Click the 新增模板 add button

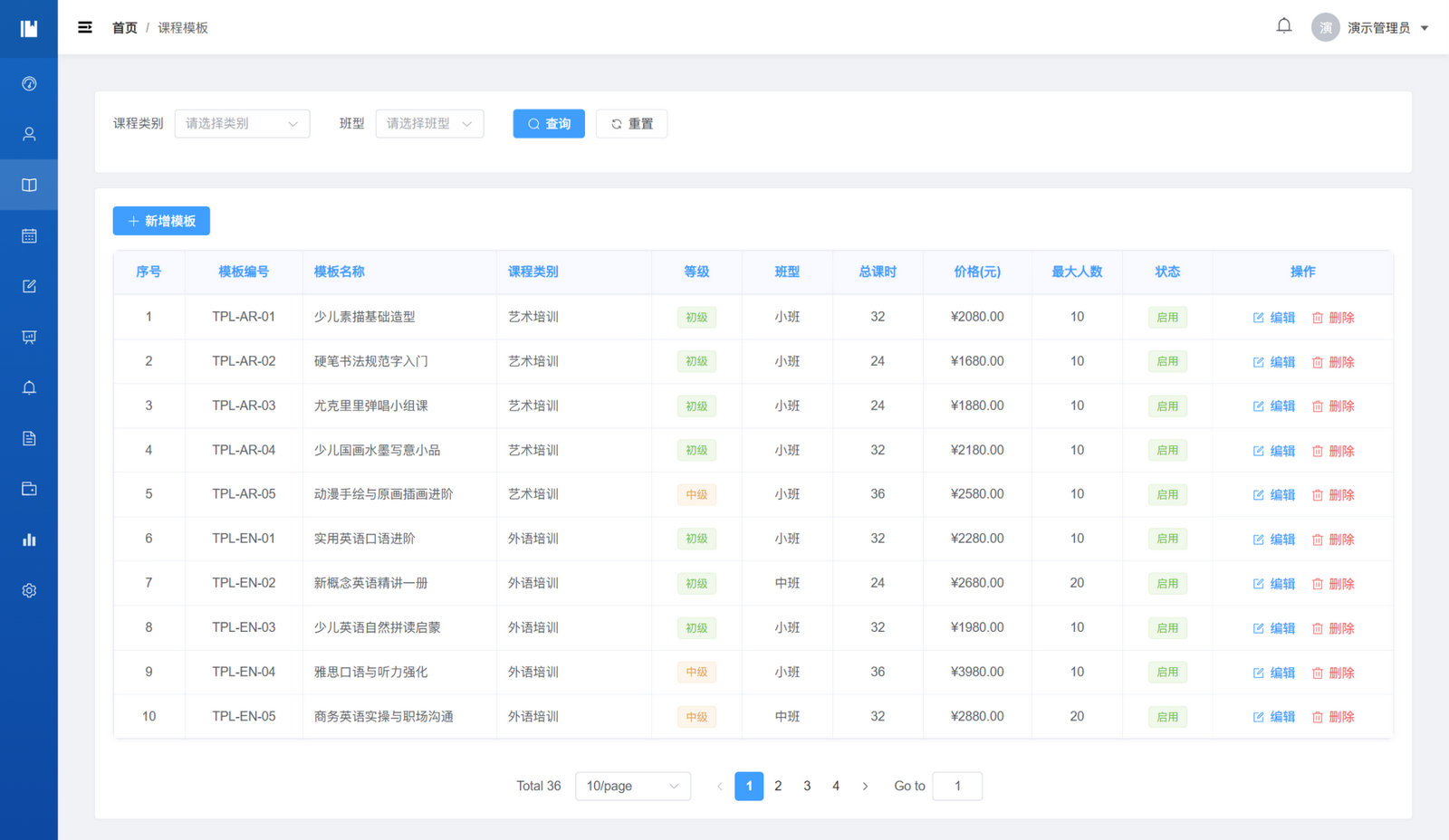[x=161, y=221]
